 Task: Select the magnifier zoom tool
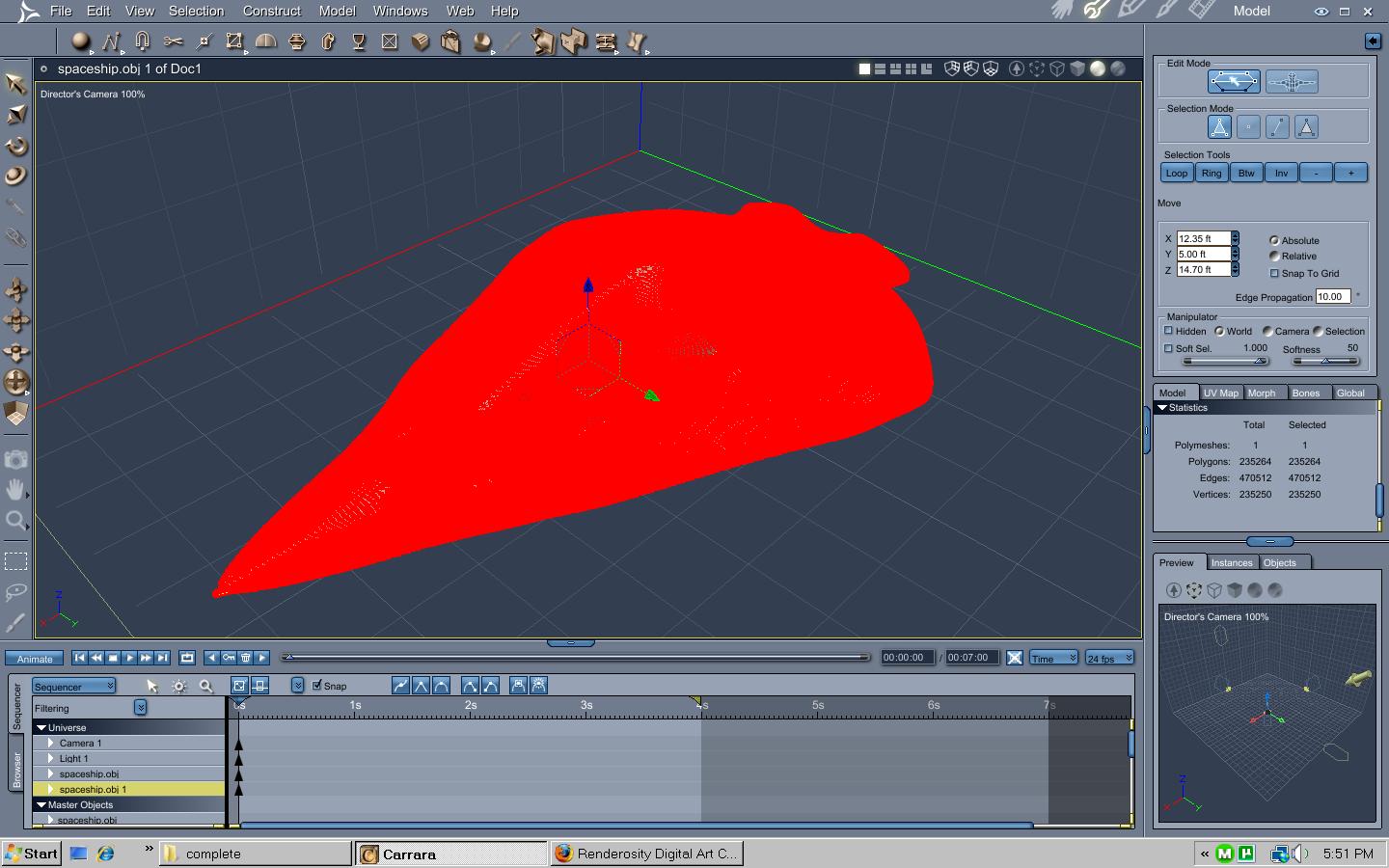point(15,522)
